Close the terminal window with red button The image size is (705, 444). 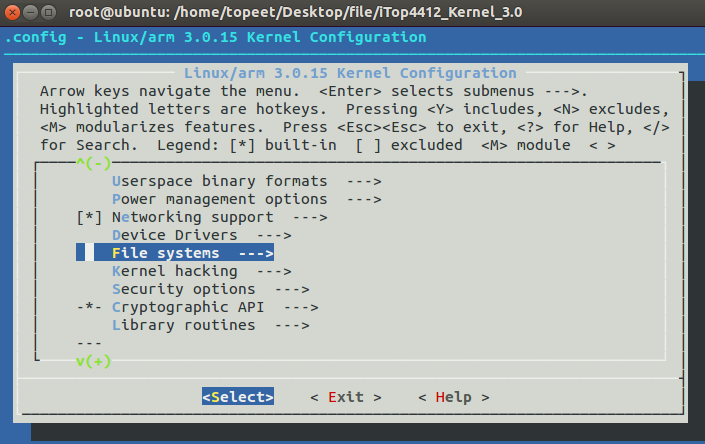pyautogui.click(x=12, y=12)
